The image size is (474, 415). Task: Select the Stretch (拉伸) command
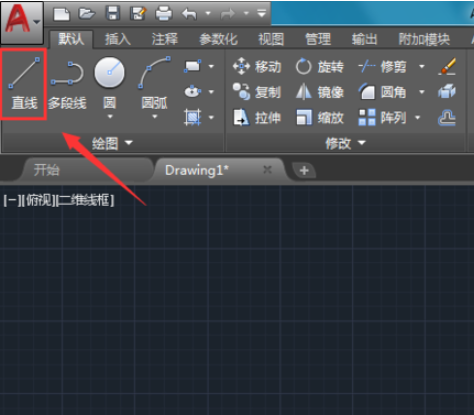(x=257, y=118)
